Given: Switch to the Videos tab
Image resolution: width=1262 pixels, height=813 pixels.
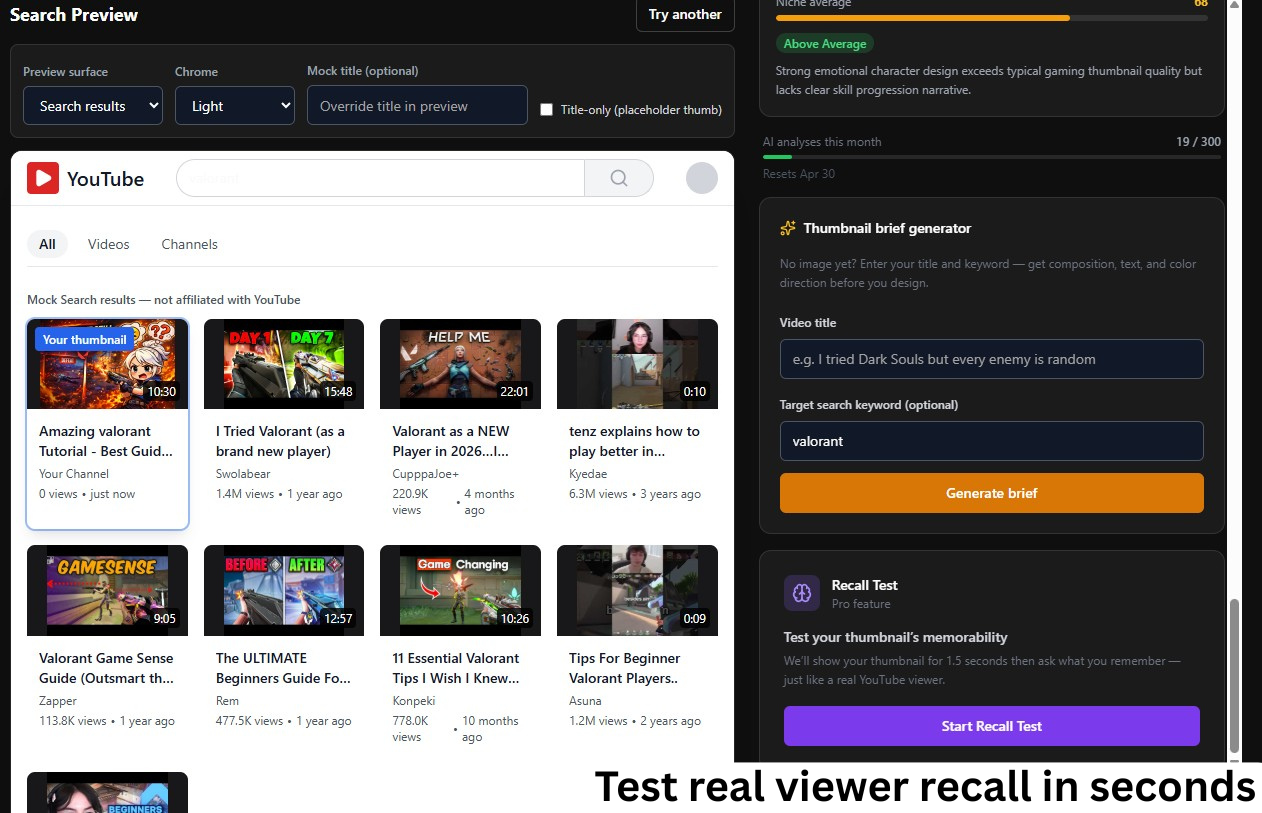Looking at the screenshot, I should pos(108,244).
